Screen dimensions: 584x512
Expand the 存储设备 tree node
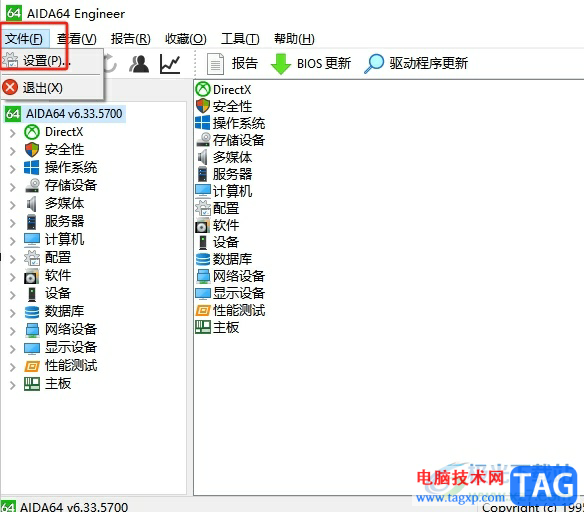click(12, 186)
